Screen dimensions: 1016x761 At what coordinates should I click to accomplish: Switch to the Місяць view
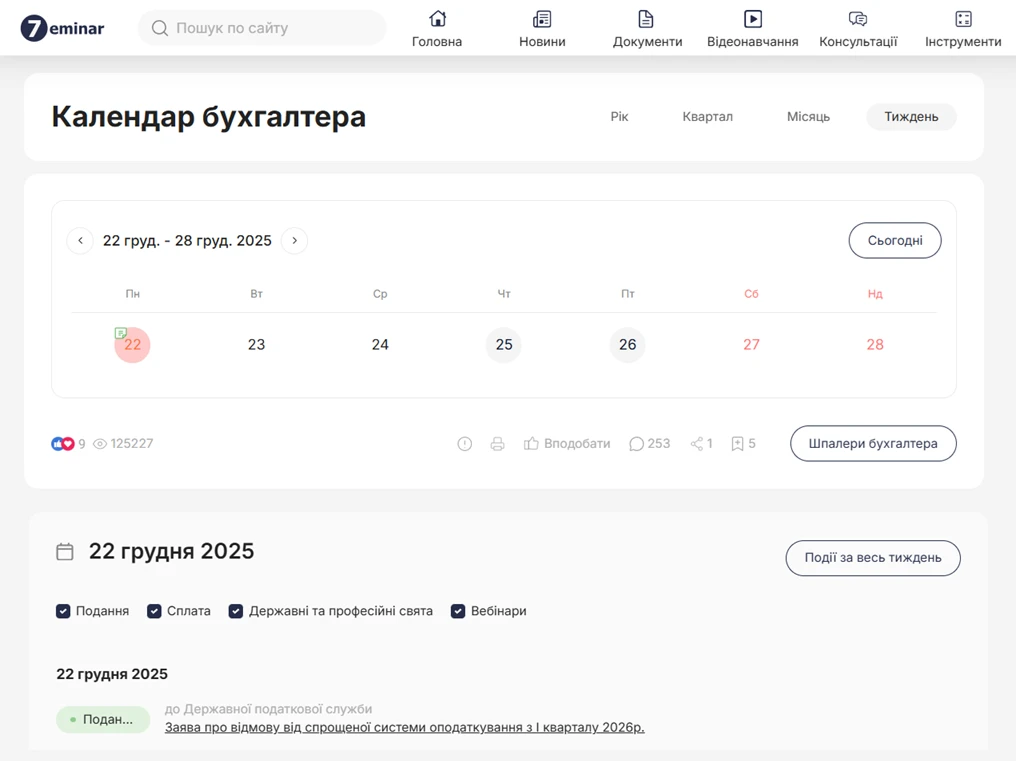click(x=808, y=117)
